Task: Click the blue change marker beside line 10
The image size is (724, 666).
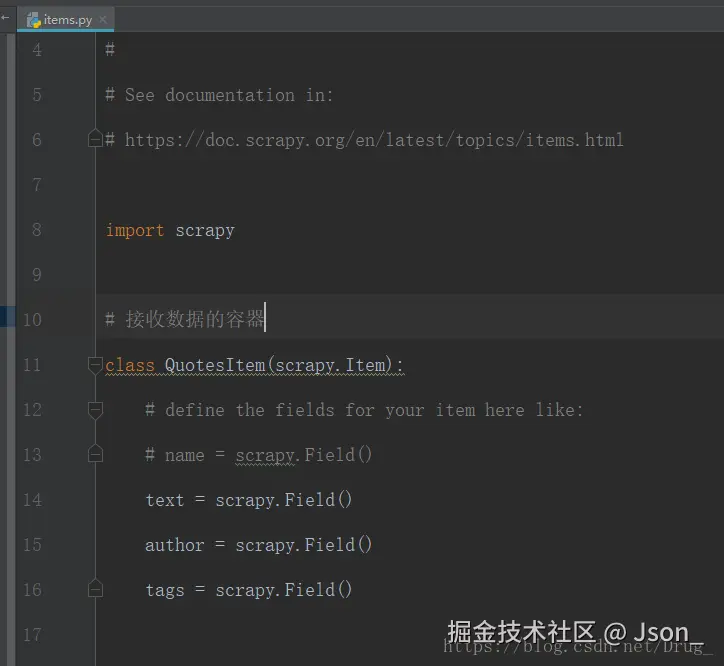Action: (7, 317)
